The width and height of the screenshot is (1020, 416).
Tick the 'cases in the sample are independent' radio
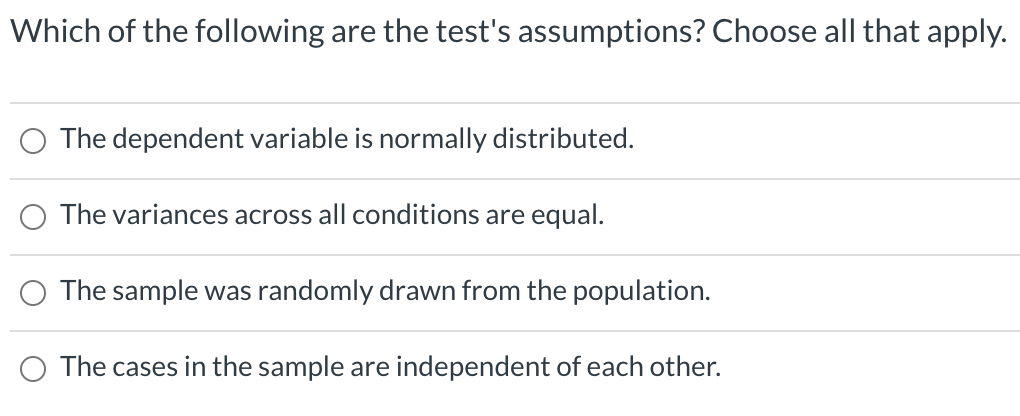(x=32, y=369)
